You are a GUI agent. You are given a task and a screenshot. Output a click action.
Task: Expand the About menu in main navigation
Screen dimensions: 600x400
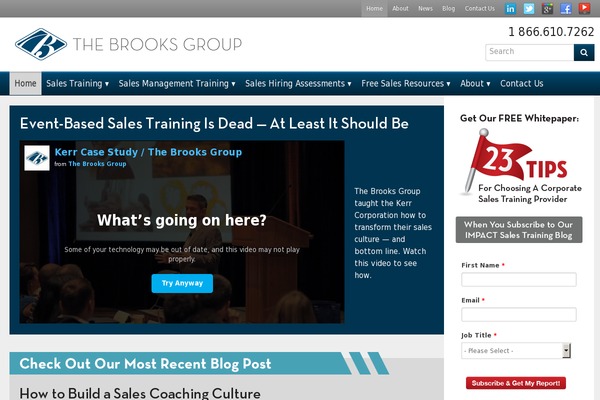pos(475,83)
